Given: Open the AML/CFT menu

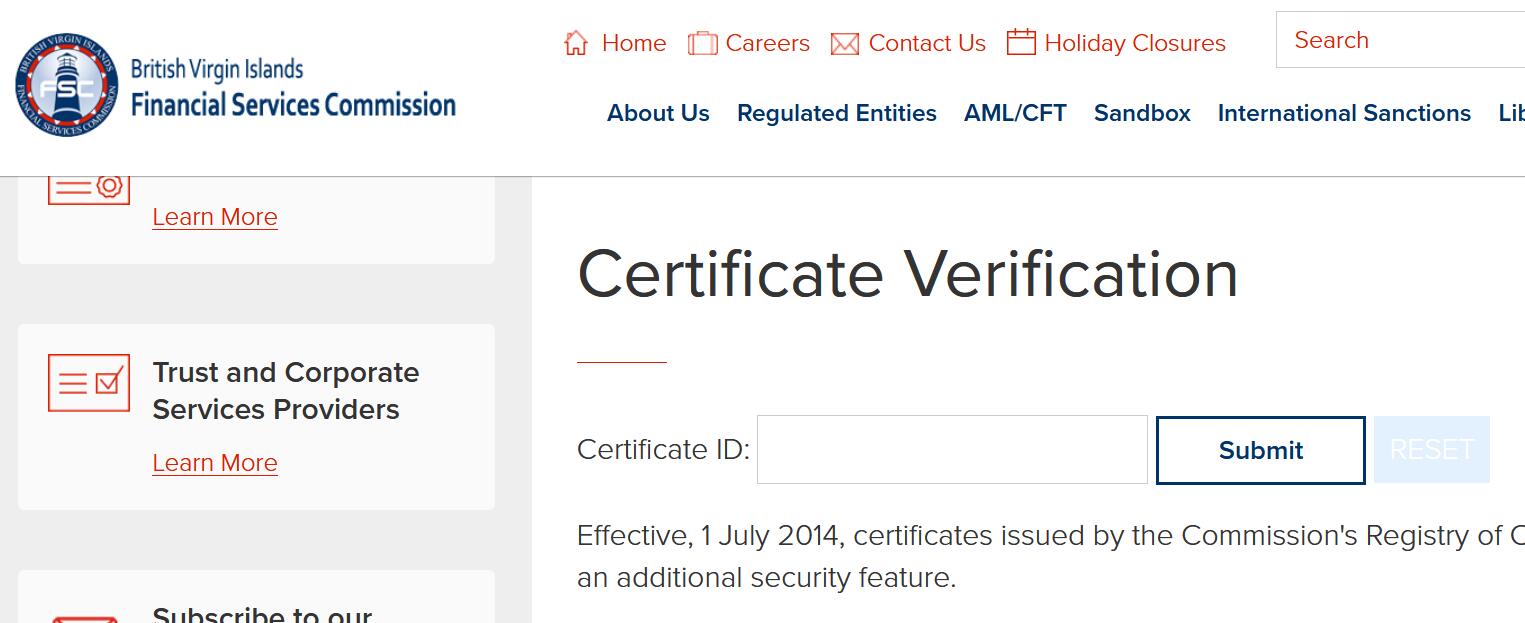Looking at the screenshot, I should (1015, 113).
